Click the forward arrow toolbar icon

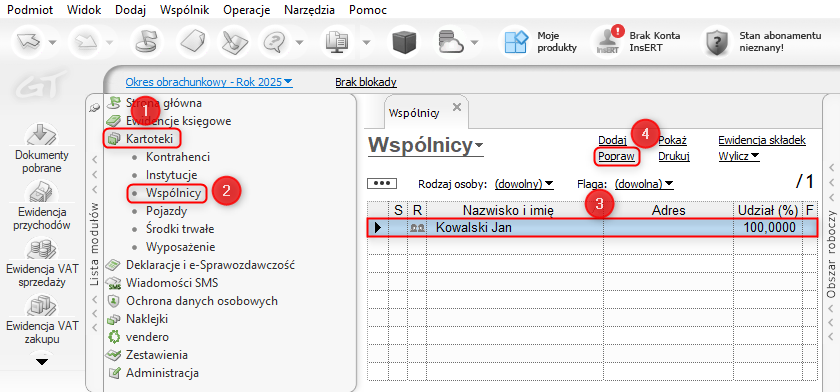(86, 41)
